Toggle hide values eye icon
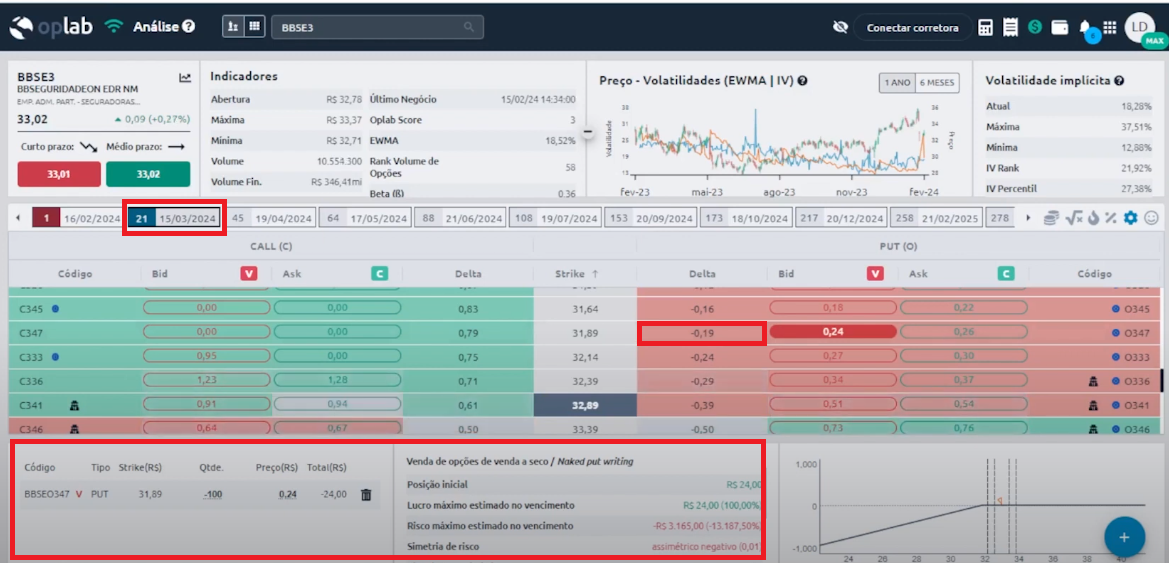 (840, 27)
